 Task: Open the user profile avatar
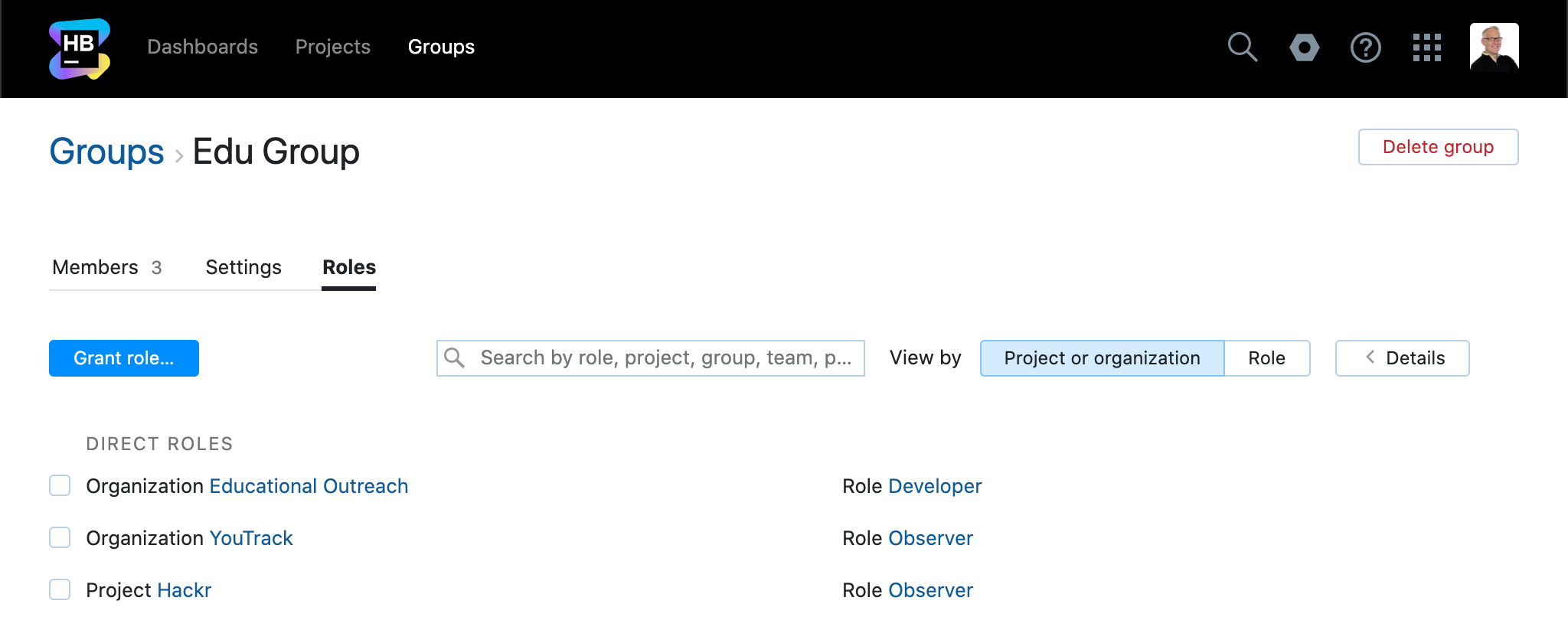tap(1494, 47)
